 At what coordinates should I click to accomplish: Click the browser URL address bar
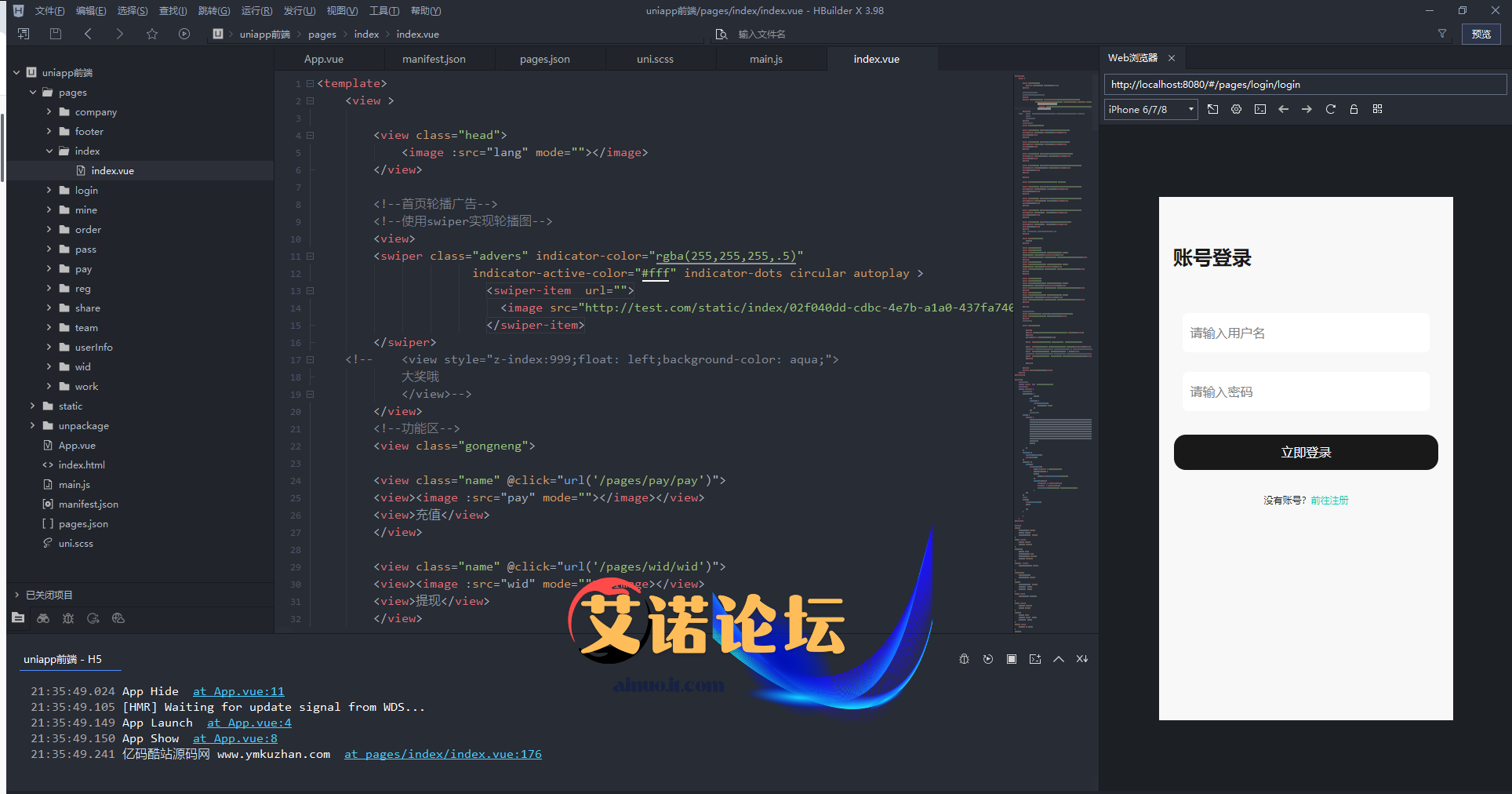tap(1305, 84)
